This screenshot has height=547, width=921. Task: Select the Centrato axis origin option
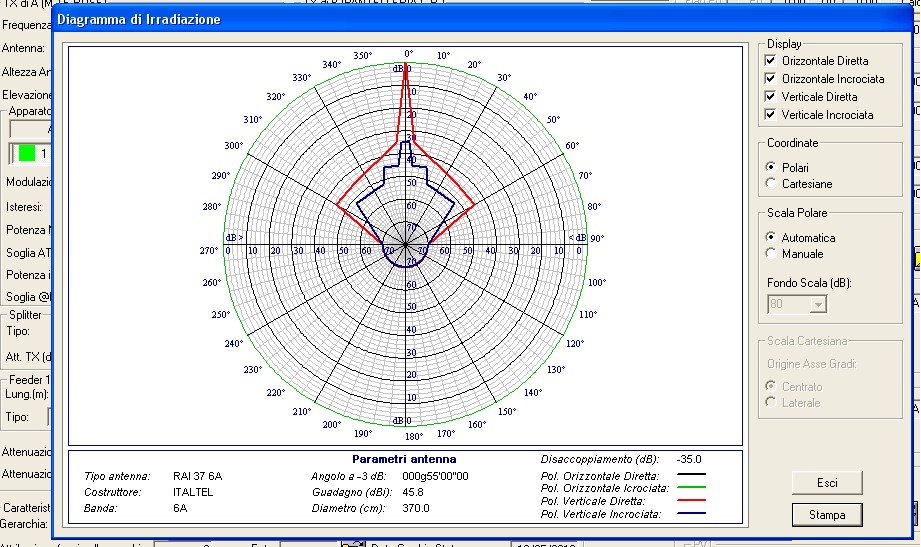coord(770,387)
